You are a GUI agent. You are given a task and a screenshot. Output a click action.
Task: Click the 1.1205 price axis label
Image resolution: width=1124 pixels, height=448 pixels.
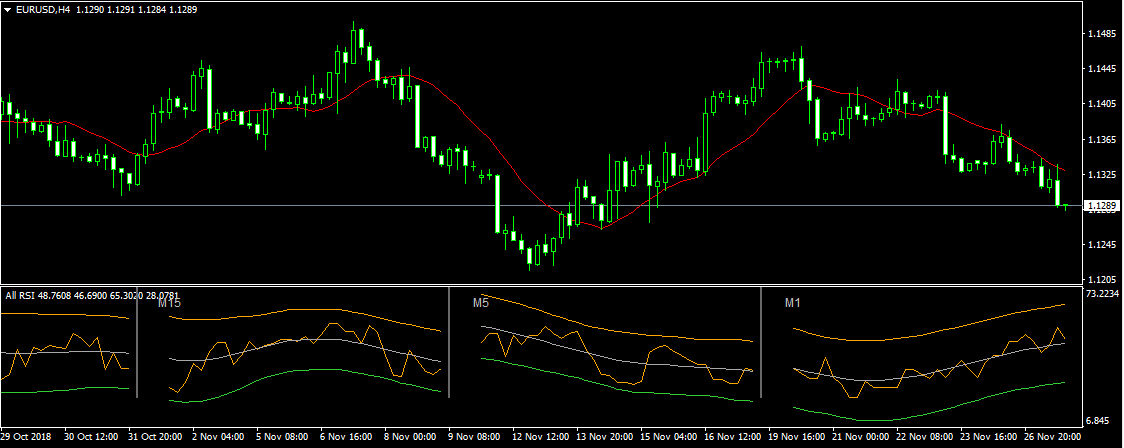point(1100,280)
